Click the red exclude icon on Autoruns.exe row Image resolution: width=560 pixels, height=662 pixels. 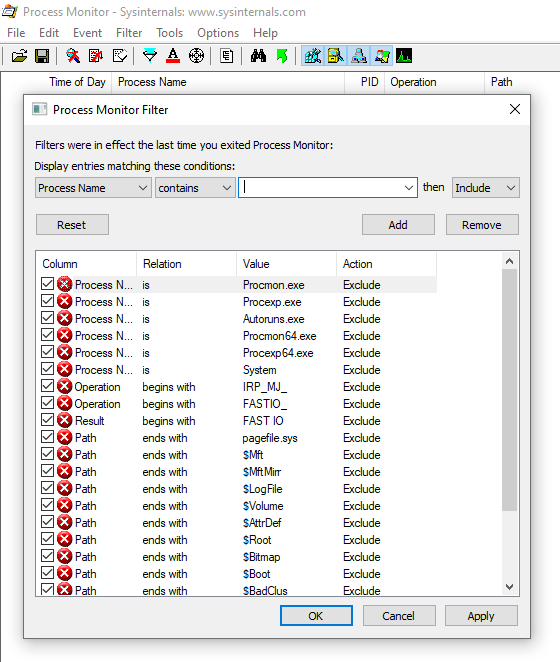coord(65,318)
